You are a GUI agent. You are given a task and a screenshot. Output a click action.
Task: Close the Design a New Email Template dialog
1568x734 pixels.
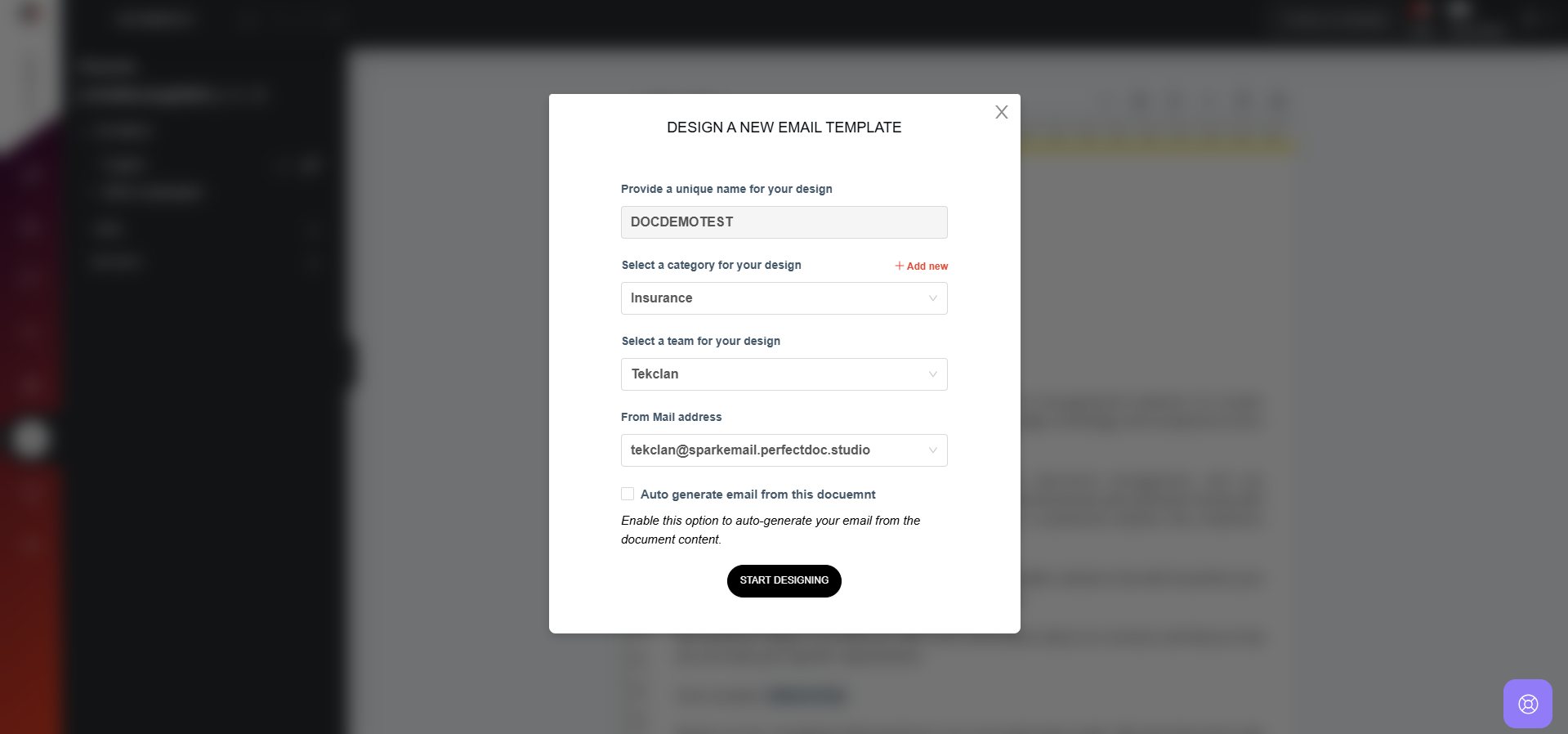1002,112
